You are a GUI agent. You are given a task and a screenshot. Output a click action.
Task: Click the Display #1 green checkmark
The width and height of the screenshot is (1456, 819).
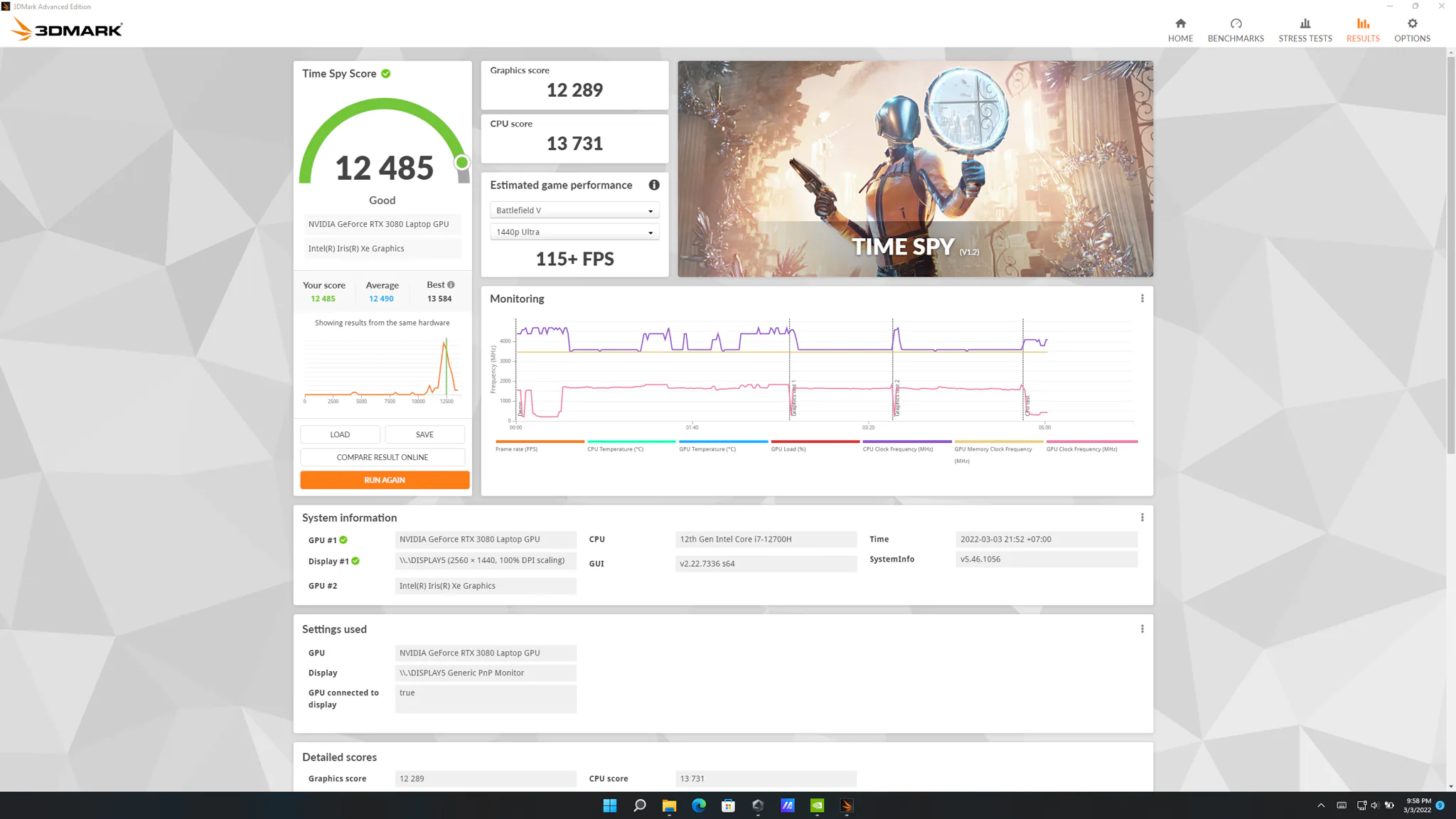pos(355,561)
